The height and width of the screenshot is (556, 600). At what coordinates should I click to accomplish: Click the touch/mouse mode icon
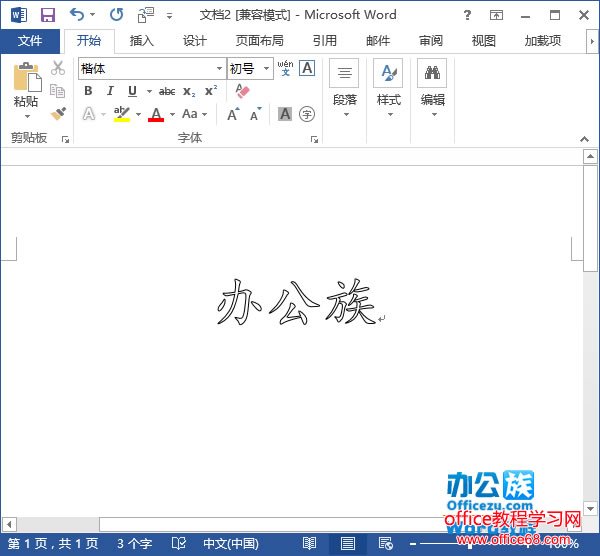pyautogui.click(x=146, y=15)
